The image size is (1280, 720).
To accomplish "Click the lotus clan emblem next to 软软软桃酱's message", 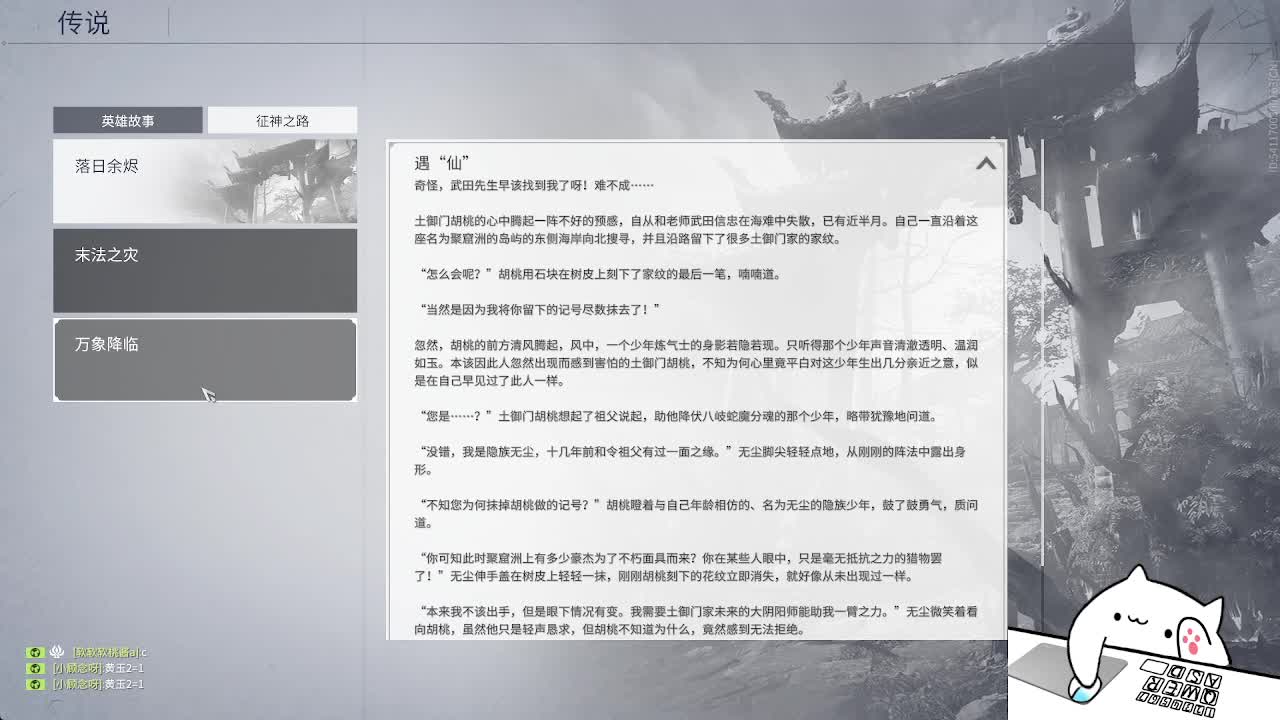I will tap(55, 652).
